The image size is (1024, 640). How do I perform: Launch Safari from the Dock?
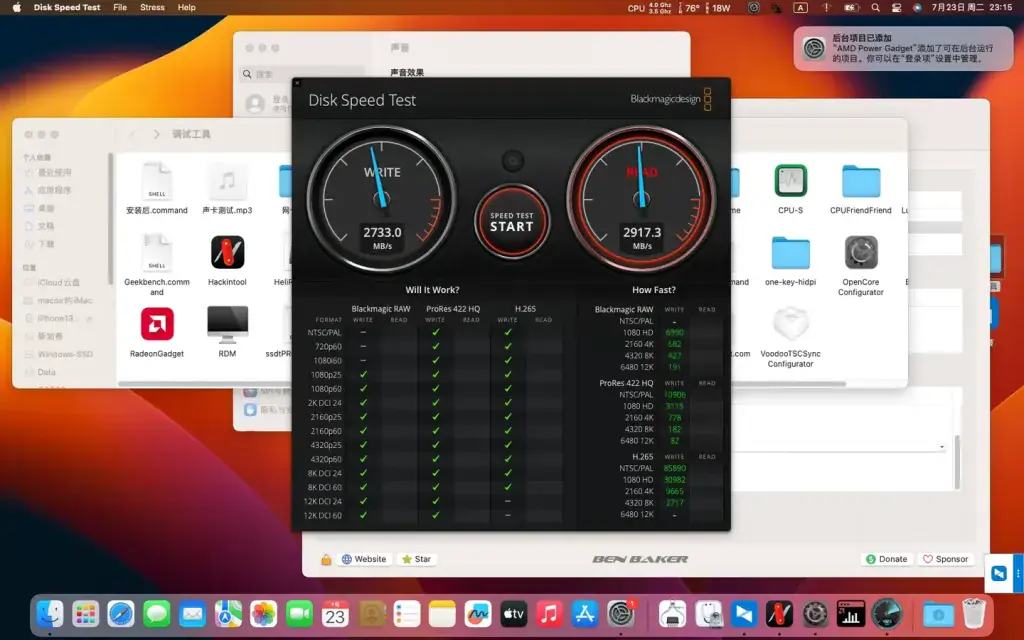121,614
